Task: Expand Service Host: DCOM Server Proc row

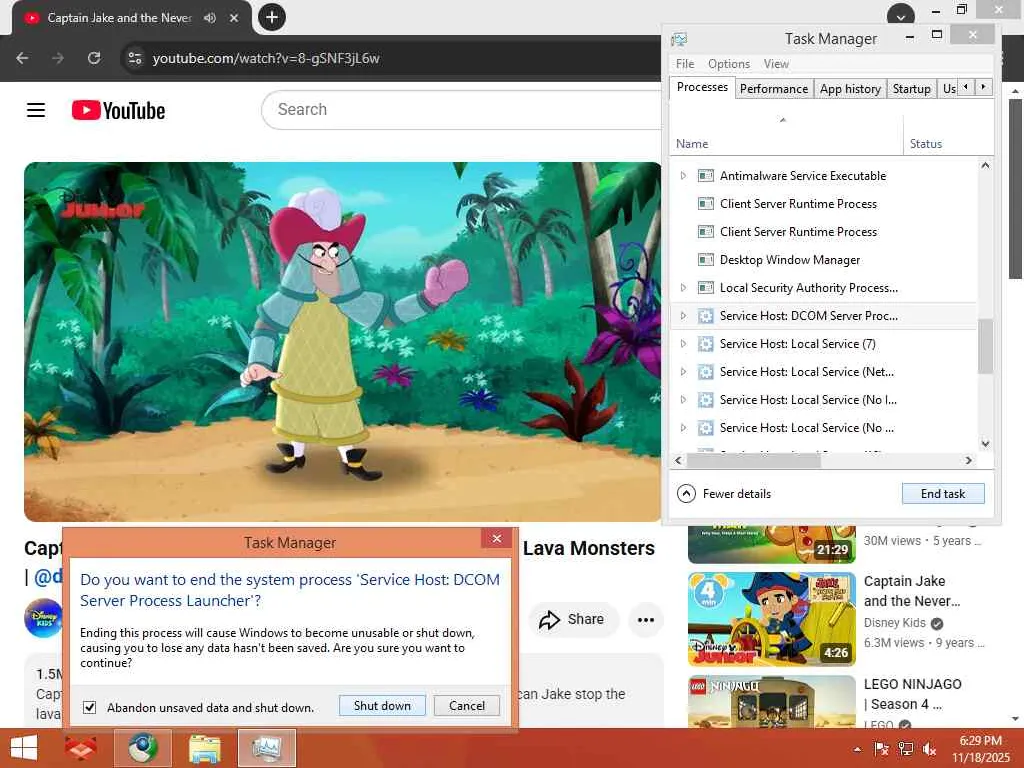Action: [683, 316]
